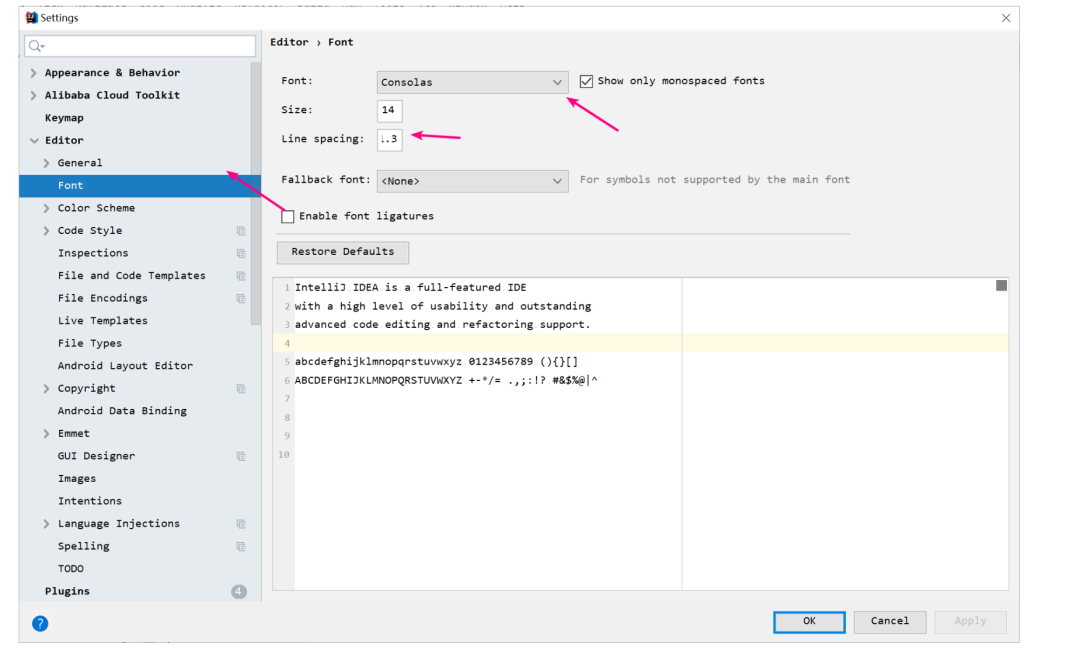Open the Fallback font dropdown

(x=472, y=181)
